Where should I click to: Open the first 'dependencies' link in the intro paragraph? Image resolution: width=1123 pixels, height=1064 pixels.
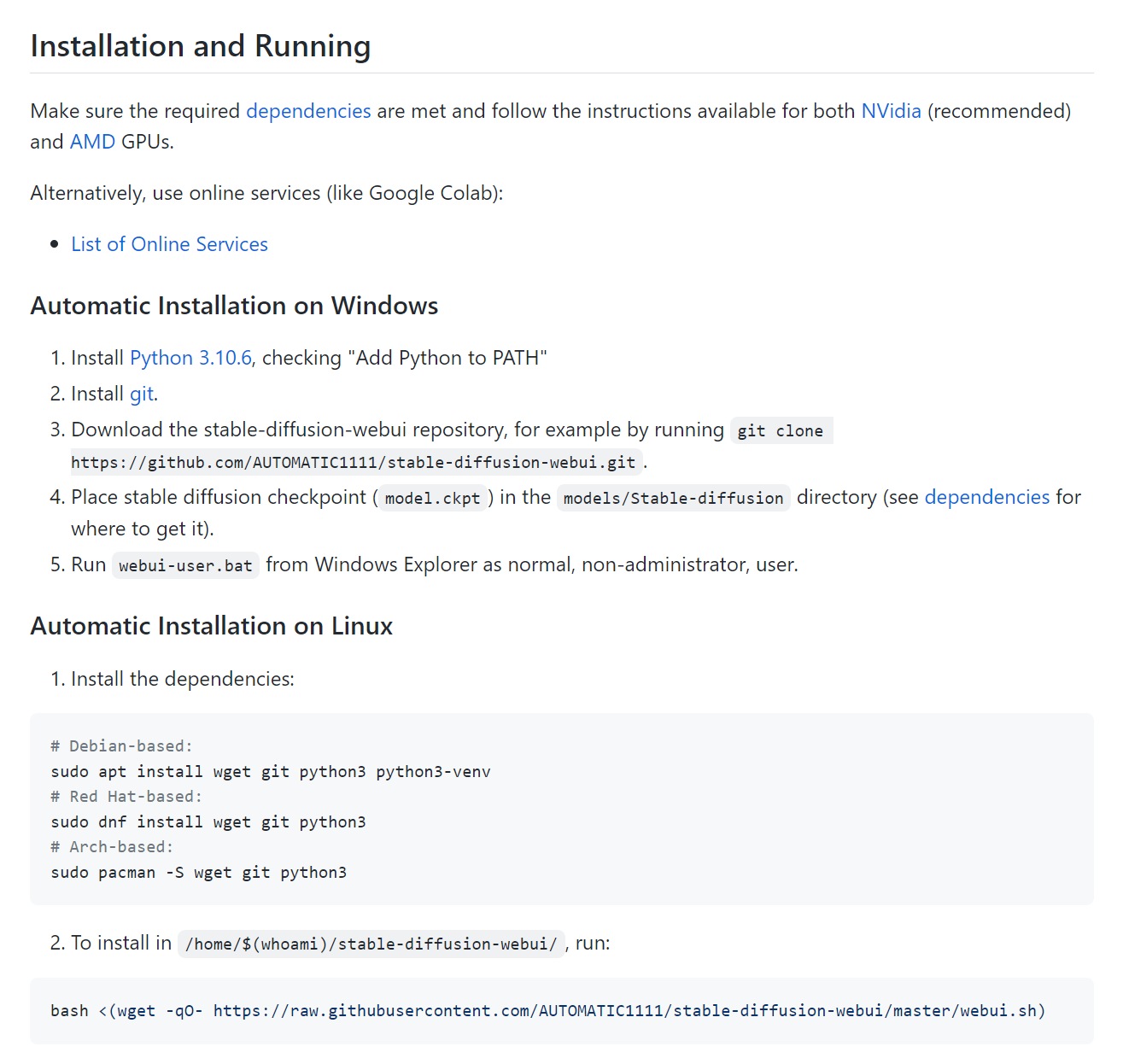coord(308,111)
